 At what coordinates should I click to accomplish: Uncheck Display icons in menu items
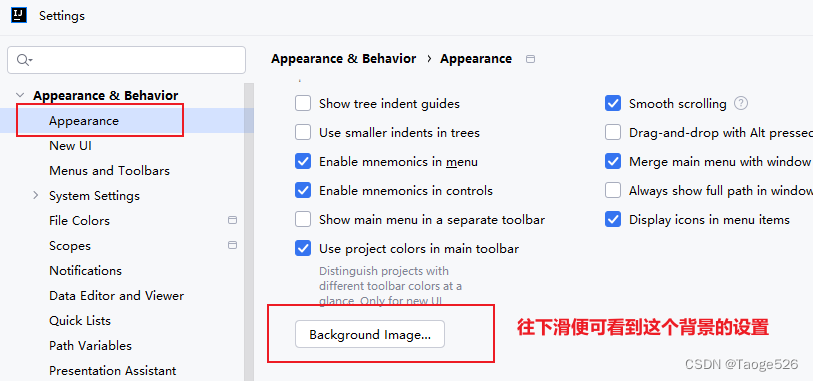[x=613, y=220]
